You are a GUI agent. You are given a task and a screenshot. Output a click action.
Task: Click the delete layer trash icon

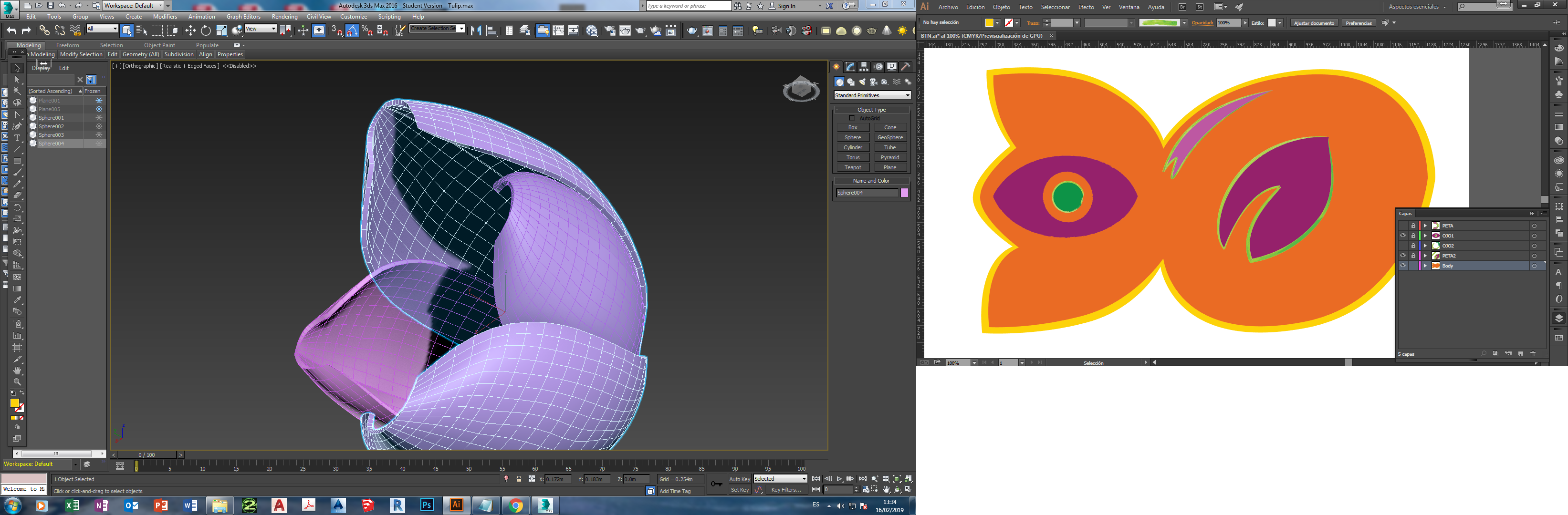point(1533,354)
